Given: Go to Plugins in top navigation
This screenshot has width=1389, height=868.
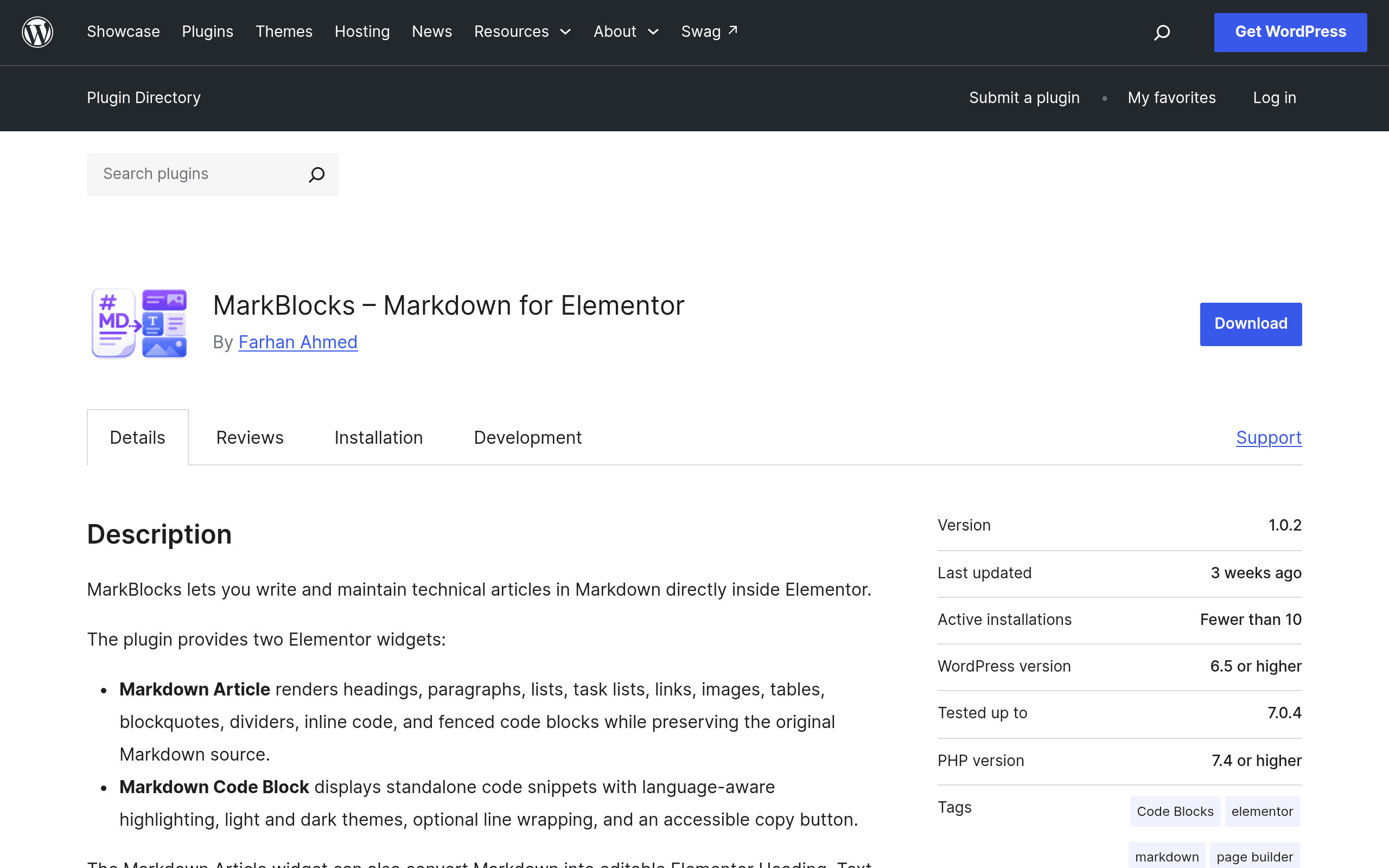Looking at the screenshot, I should 208,31.
